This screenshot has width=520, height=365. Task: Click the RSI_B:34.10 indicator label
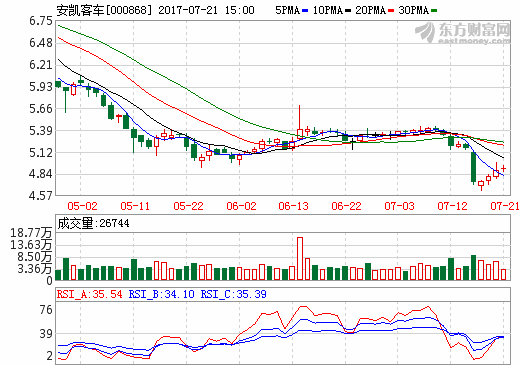coord(161,294)
